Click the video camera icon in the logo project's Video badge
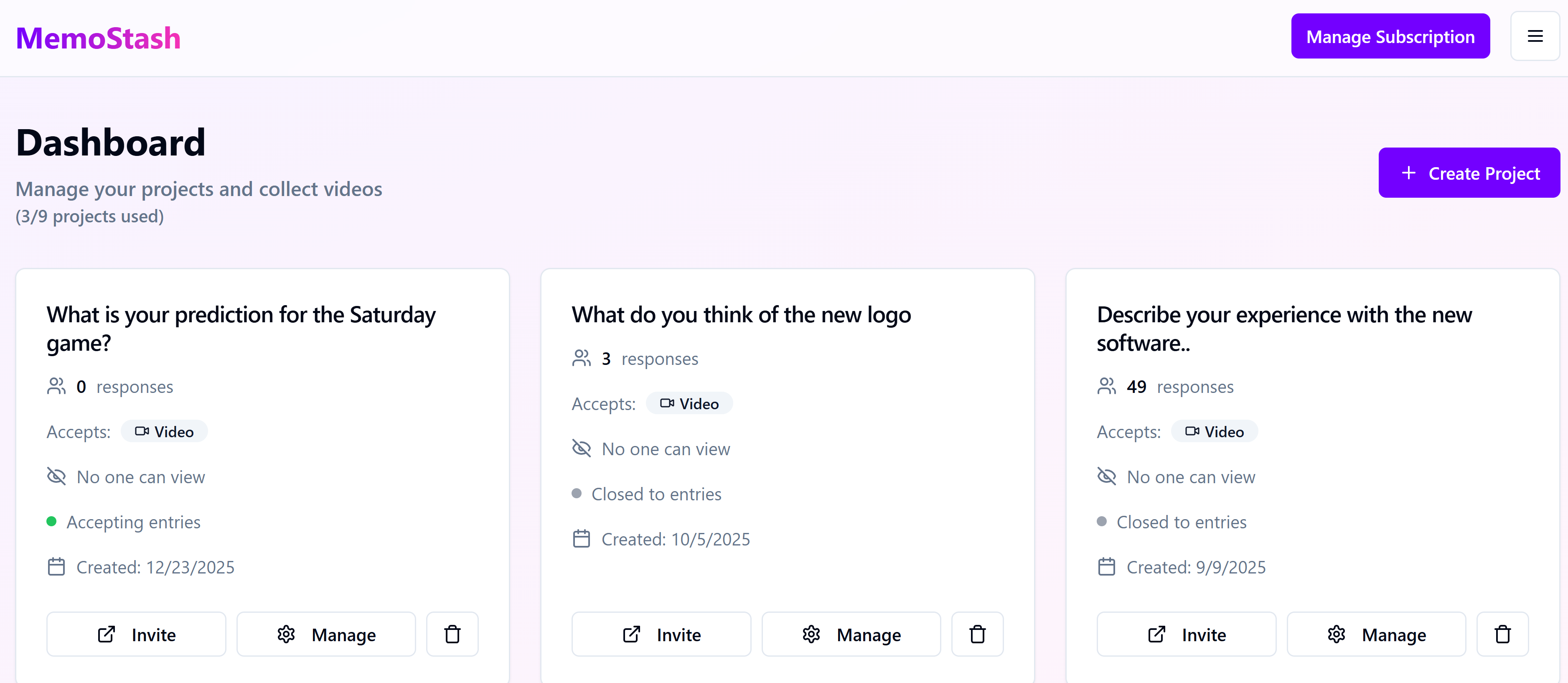 [x=666, y=403]
